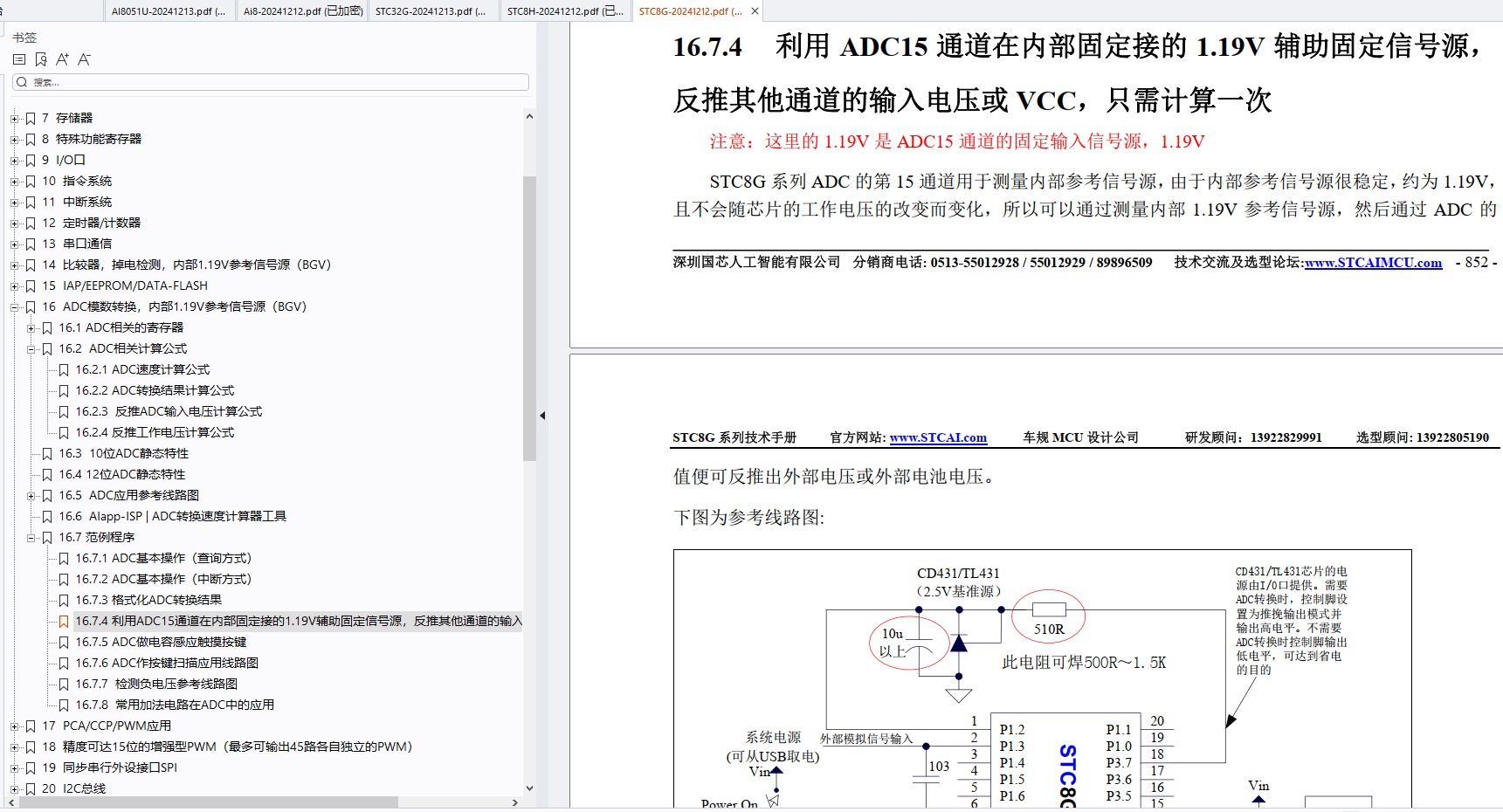Open bookmark 14 比较器, 掉电检测
The width and height of the screenshot is (1503, 812).
(x=187, y=265)
